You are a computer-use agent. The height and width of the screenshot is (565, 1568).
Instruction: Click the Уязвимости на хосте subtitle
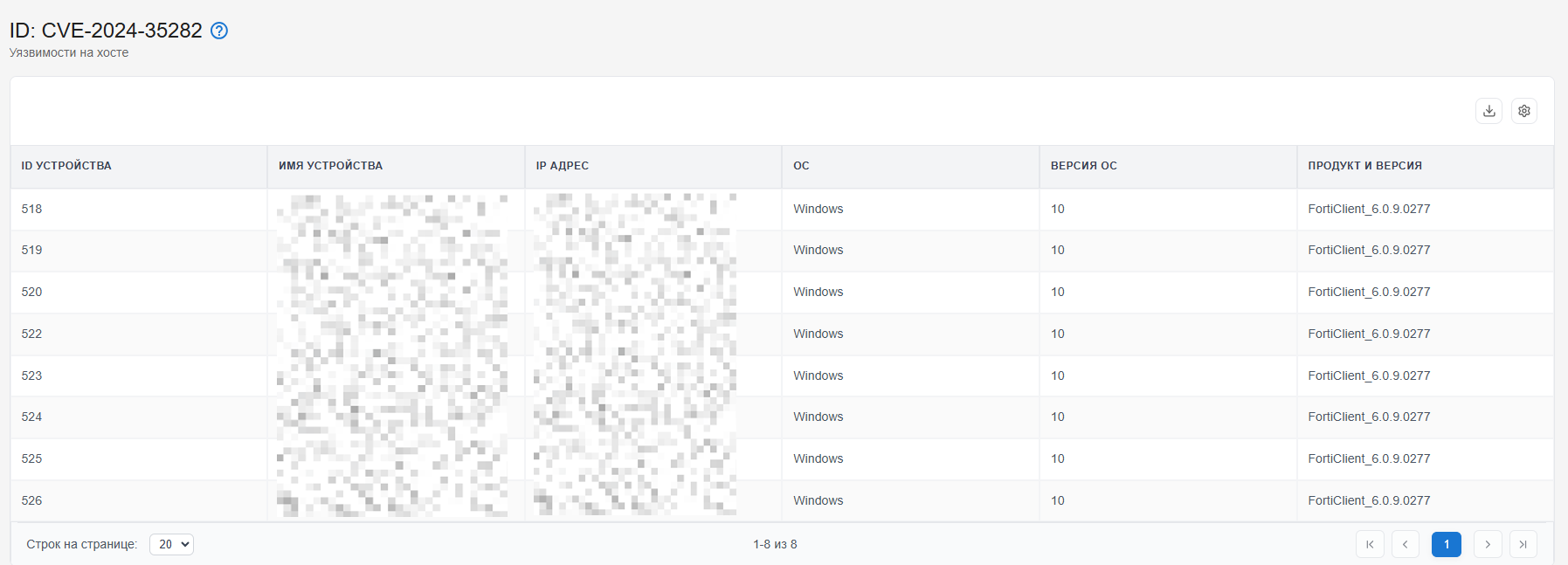69,52
